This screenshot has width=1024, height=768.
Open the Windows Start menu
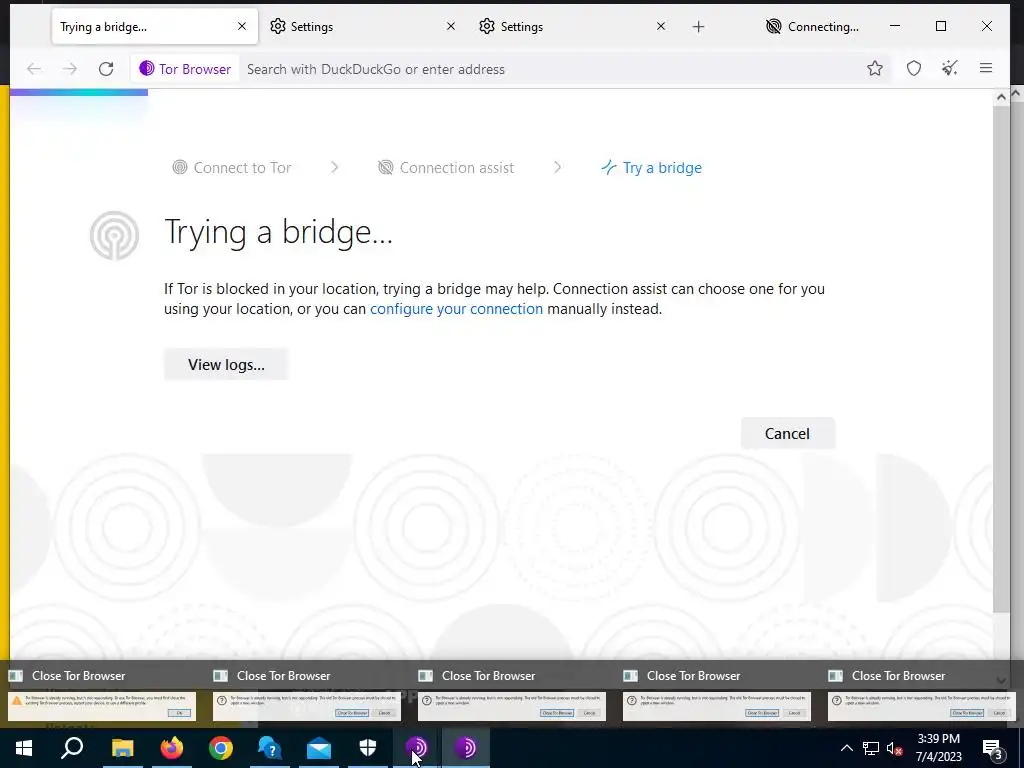[x=24, y=748]
